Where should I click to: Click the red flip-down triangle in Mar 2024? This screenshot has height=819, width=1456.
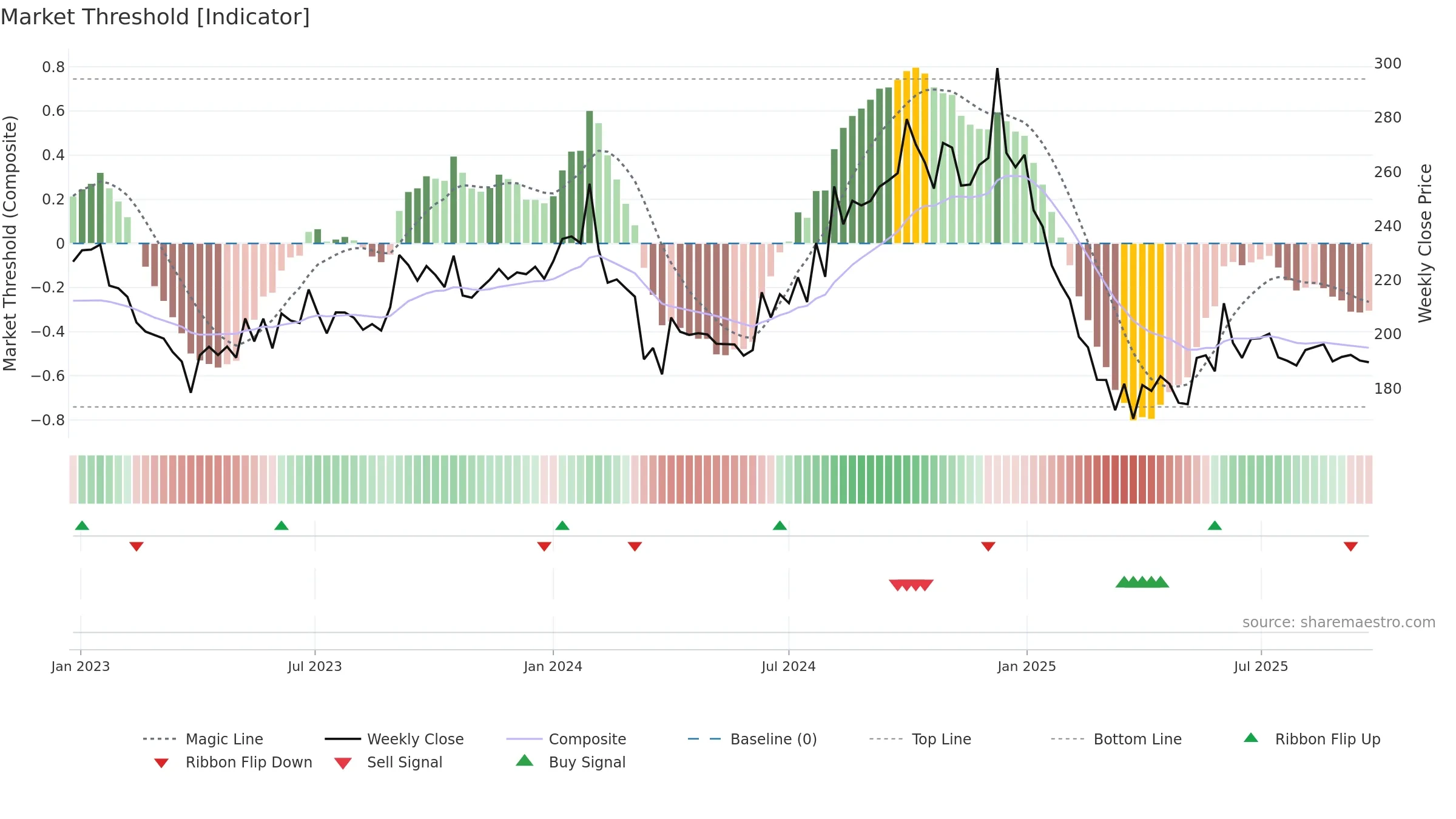tap(635, 547)
